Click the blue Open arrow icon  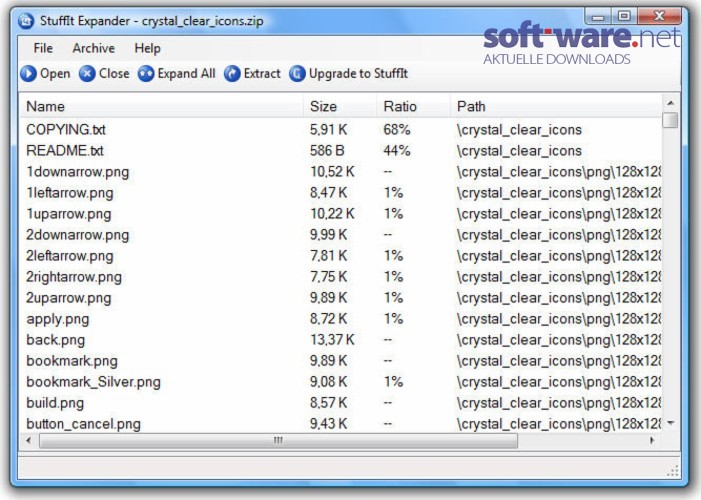pyautogui.click(x=28, y=74)
